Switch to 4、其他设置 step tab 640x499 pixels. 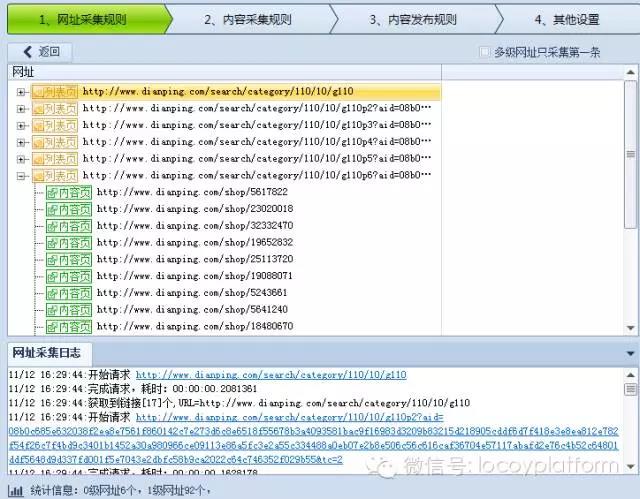(x=567, y=19)
